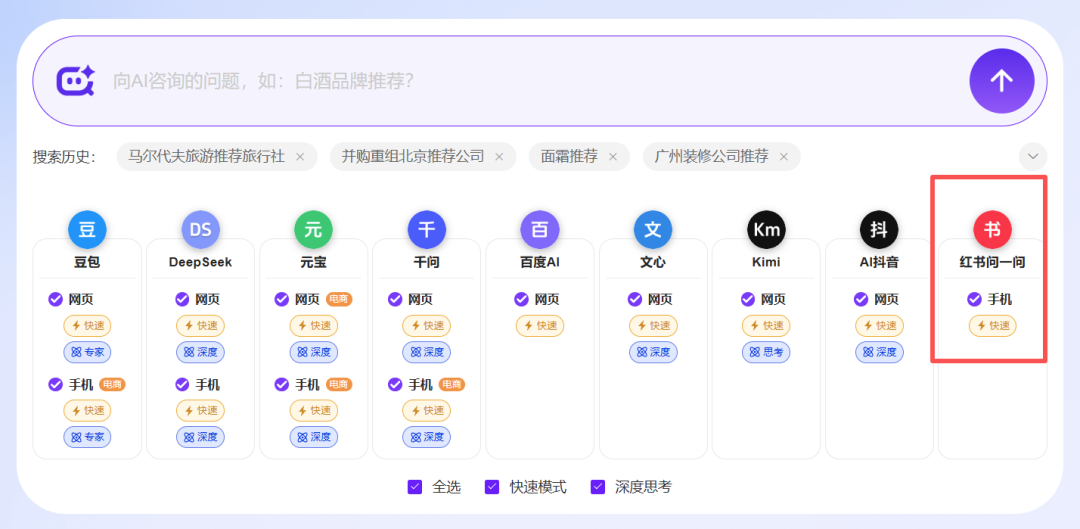Viewport: 1080px width, 529px height.
Task: Uncheck 豆包 网页 option
Action: [x=55, y=299]
